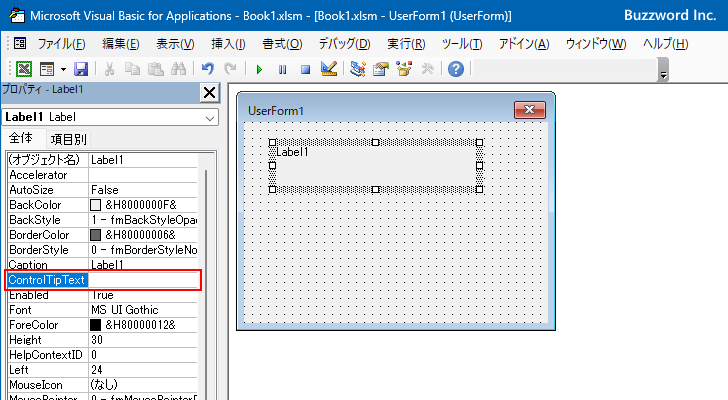728x400 pixels.
Task: Click the Cut scissors icon
Action: (109, 69)
